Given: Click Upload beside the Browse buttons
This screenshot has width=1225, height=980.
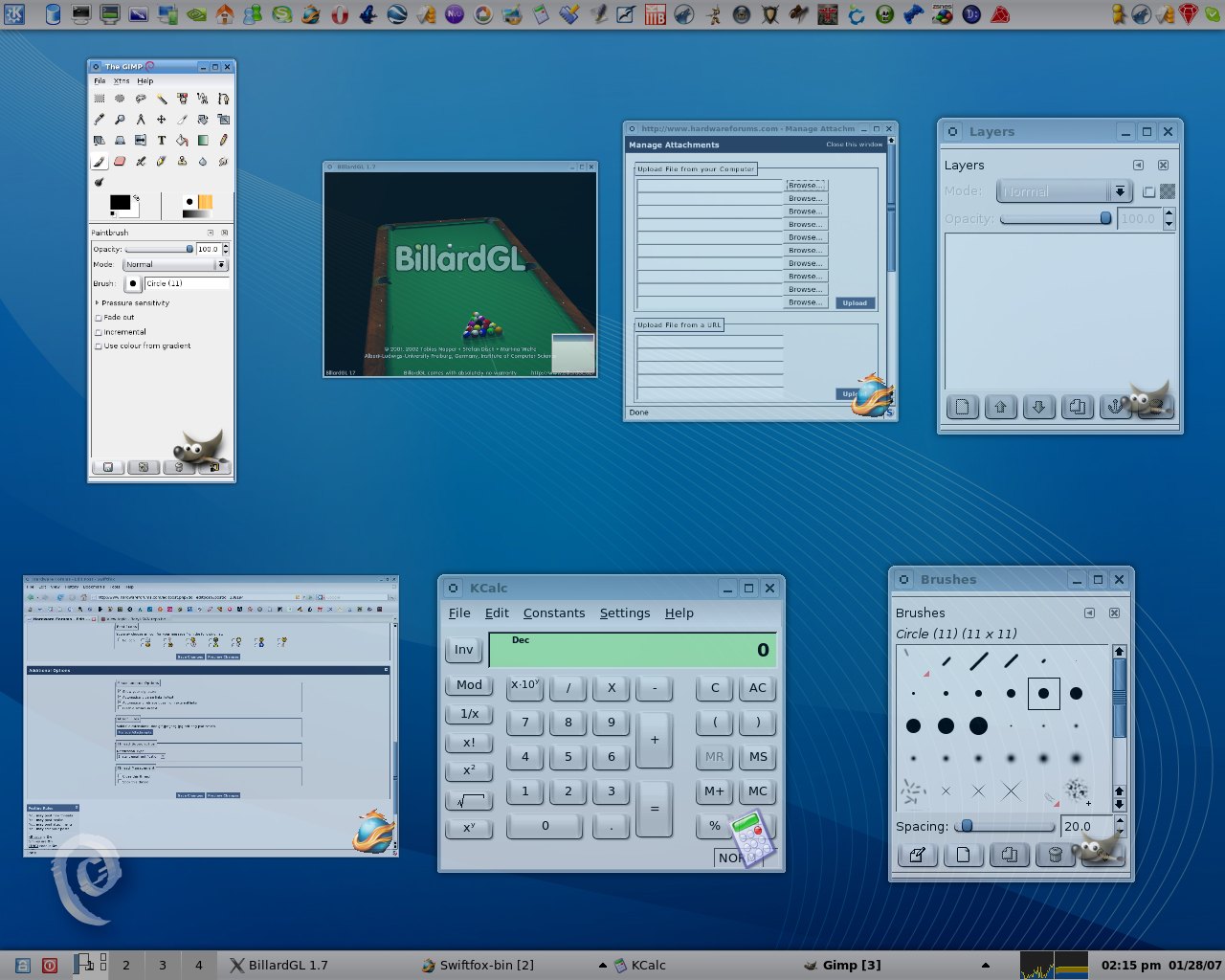Looking at the screenshot, I should tap(855, 303).
